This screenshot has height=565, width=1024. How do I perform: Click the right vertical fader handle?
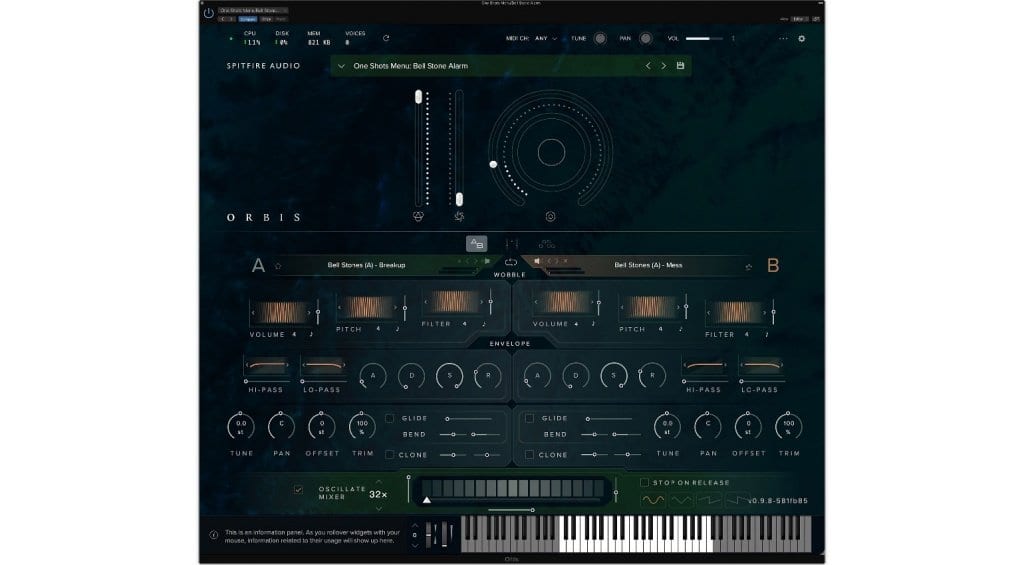tap(459, 199)
